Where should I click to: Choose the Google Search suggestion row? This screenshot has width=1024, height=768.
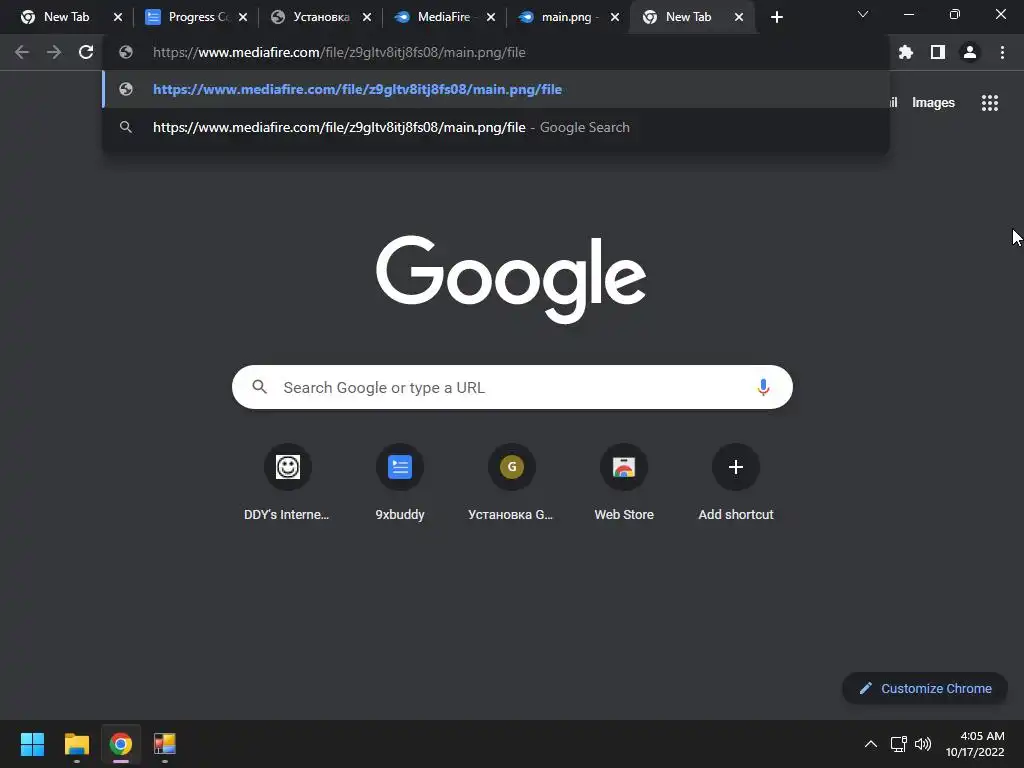tap(496, 127)
